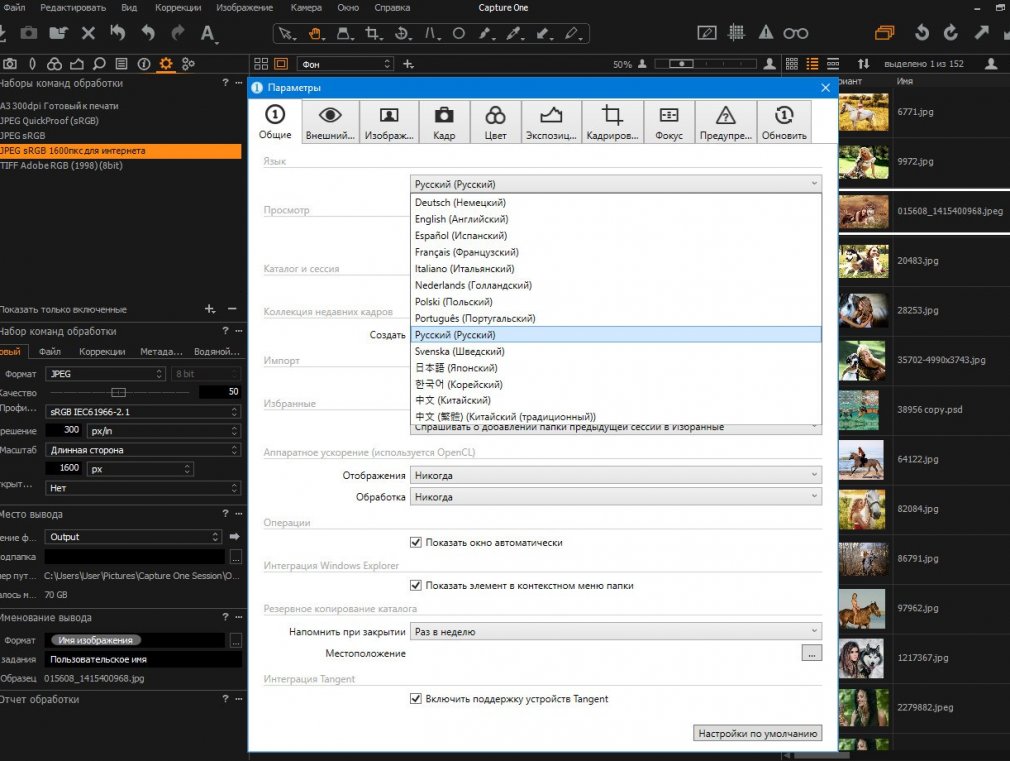This screenshot has width=1010, height=761.
Task: Switch to Водяной recipe tab
Action: 216,351
